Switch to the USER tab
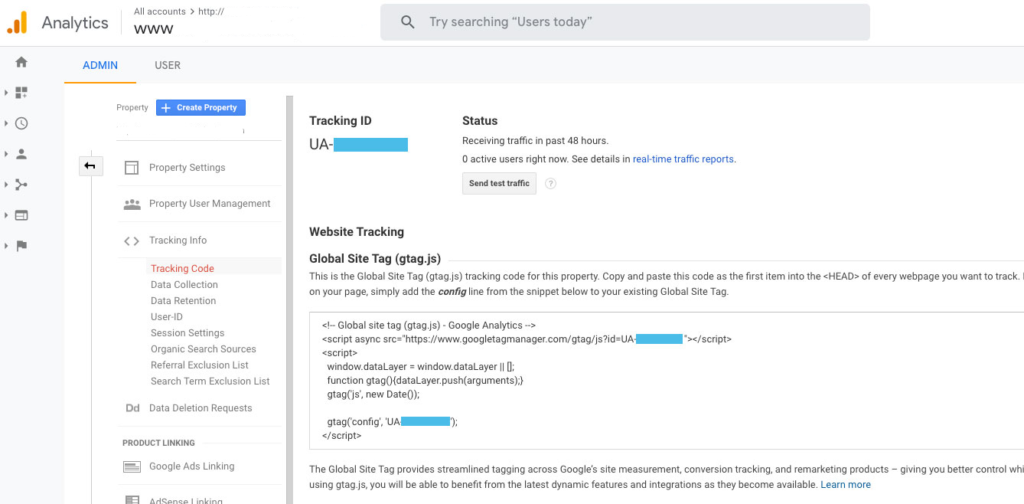This screenshot has width=1024, height=504. tap(168, 65)
